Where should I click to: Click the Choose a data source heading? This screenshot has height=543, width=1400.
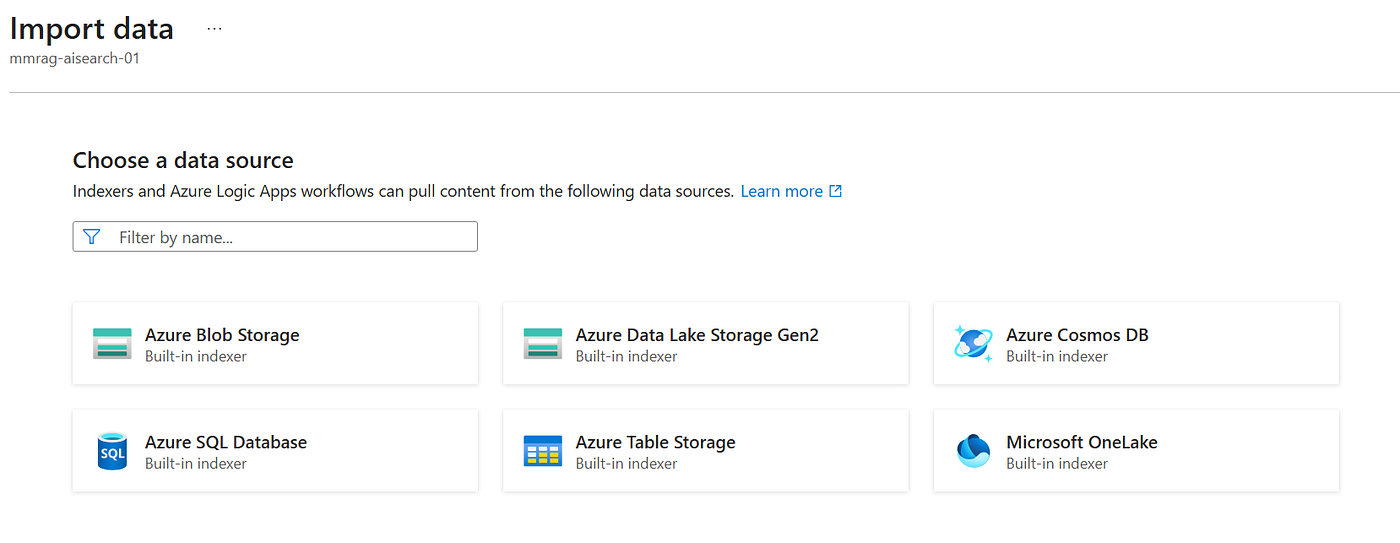coord(183,160)
